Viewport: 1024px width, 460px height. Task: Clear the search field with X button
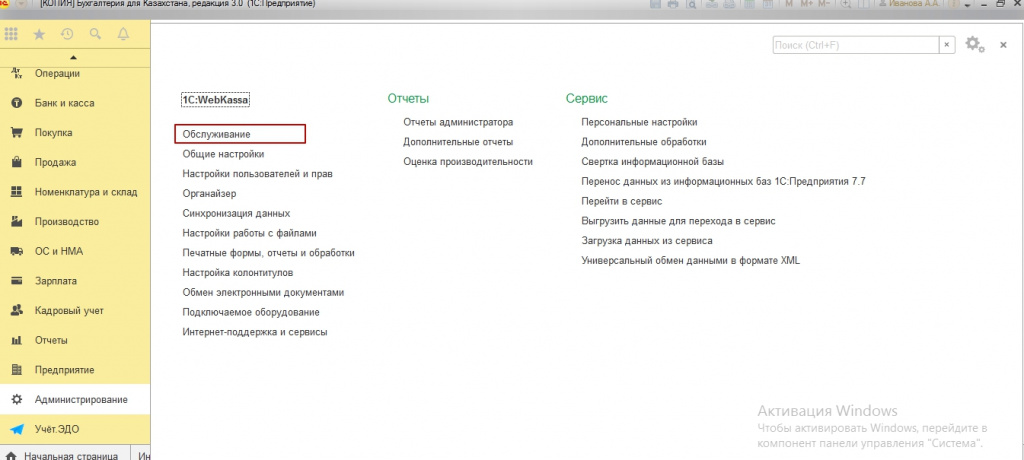tap(946, 45)
